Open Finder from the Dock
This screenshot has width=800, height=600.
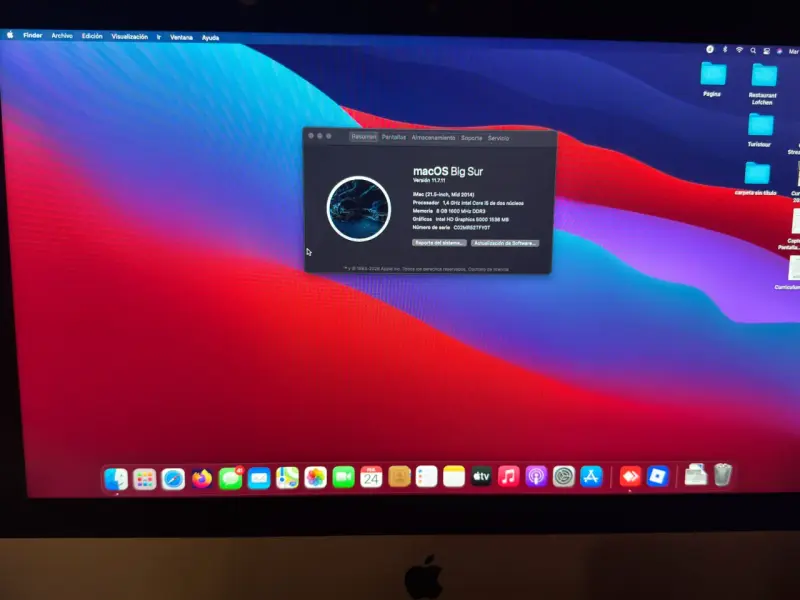point(116,479)
